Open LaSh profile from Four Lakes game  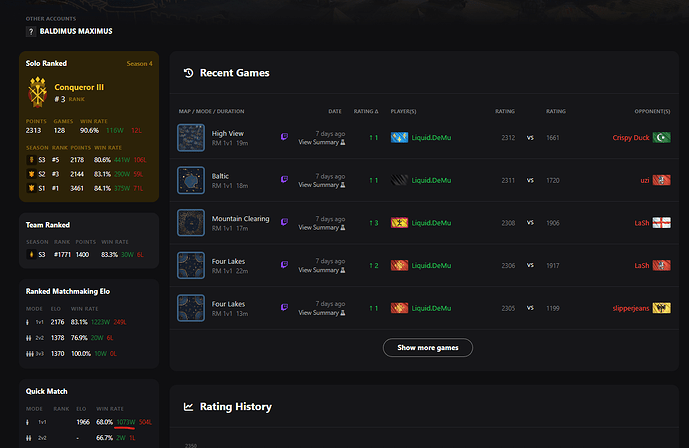pyautogui.click(x=642, y=265)
